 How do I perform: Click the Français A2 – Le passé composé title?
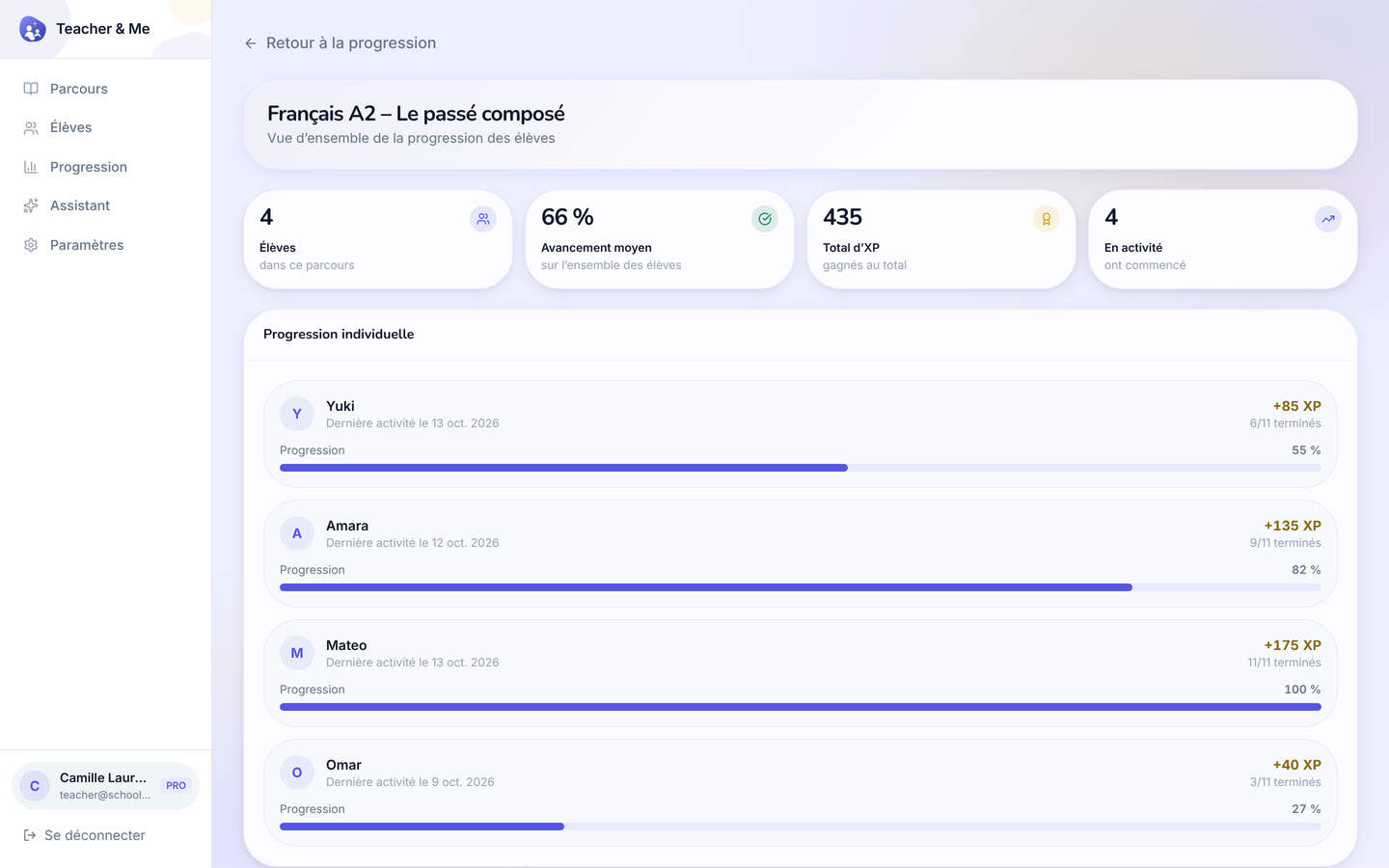[x=416, y=114]
